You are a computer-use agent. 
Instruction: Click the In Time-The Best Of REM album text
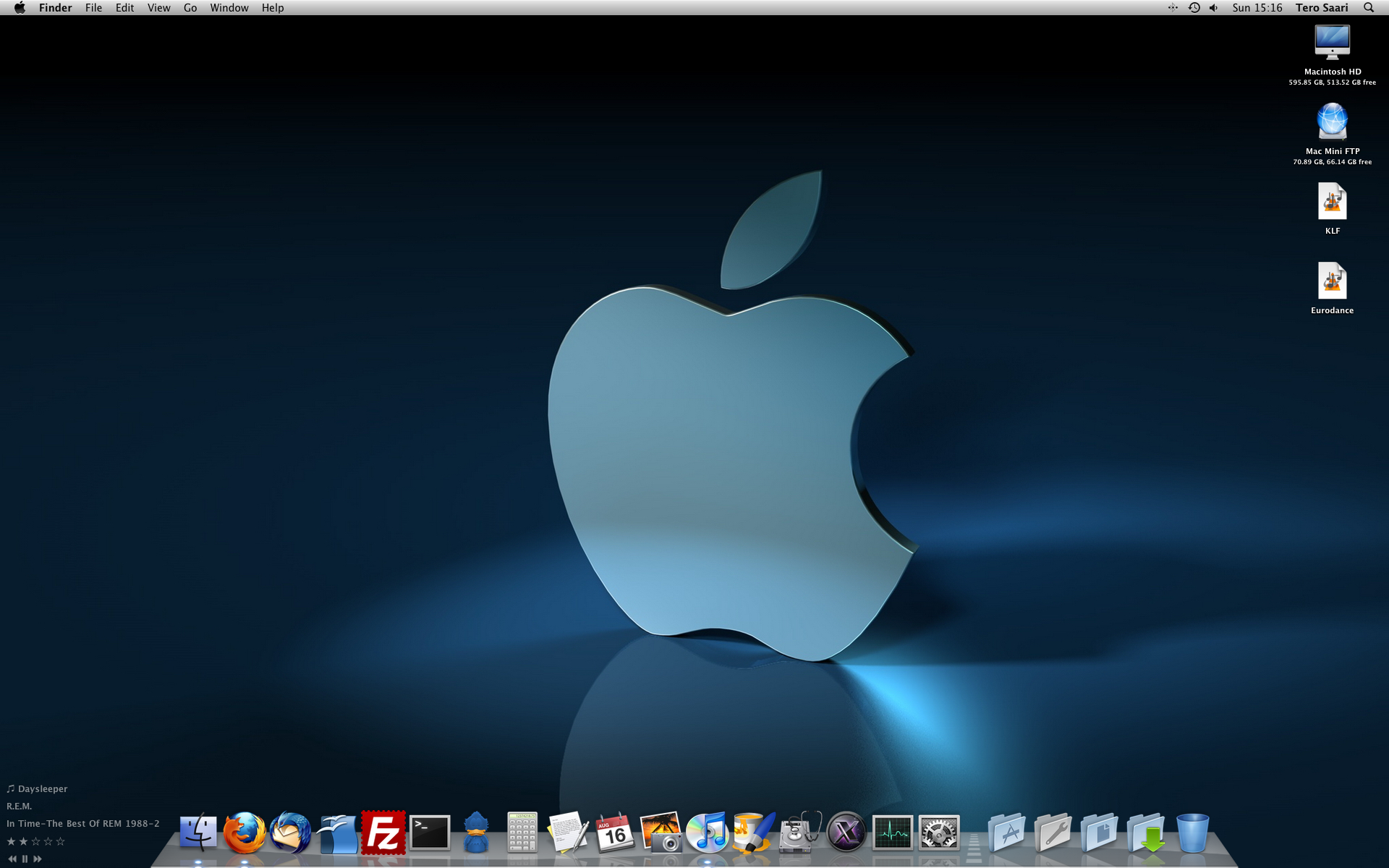[83, 823]
